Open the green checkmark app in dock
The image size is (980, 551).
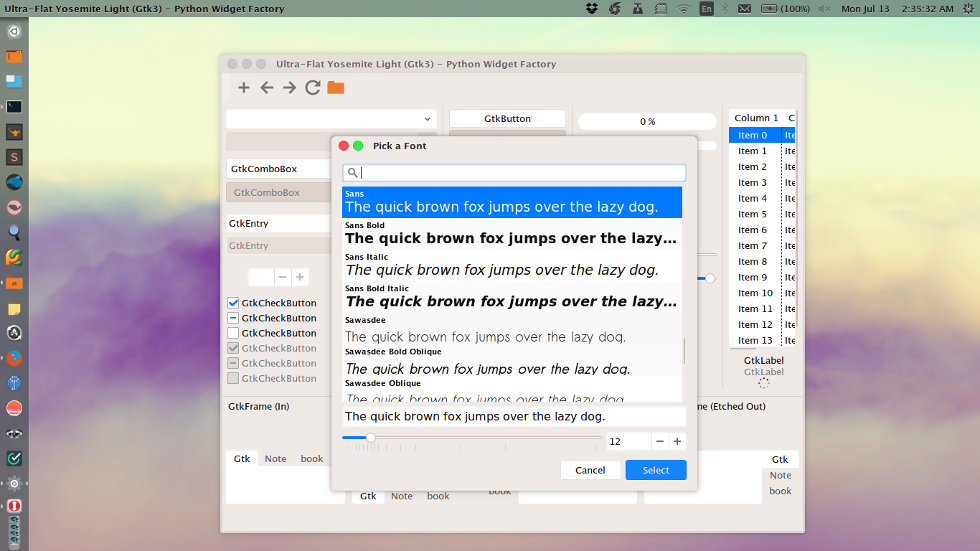pyautogui.click(x=14, y=459)
